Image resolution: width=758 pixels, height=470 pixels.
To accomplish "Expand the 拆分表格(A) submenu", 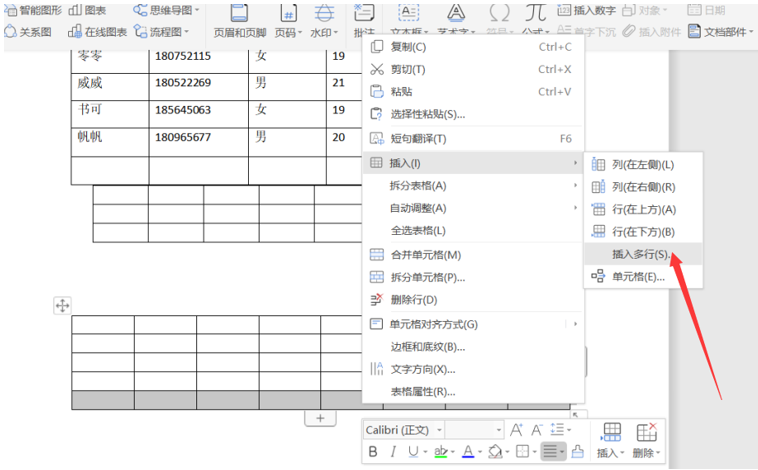I will pyautogui.click(x=473, y=186).
